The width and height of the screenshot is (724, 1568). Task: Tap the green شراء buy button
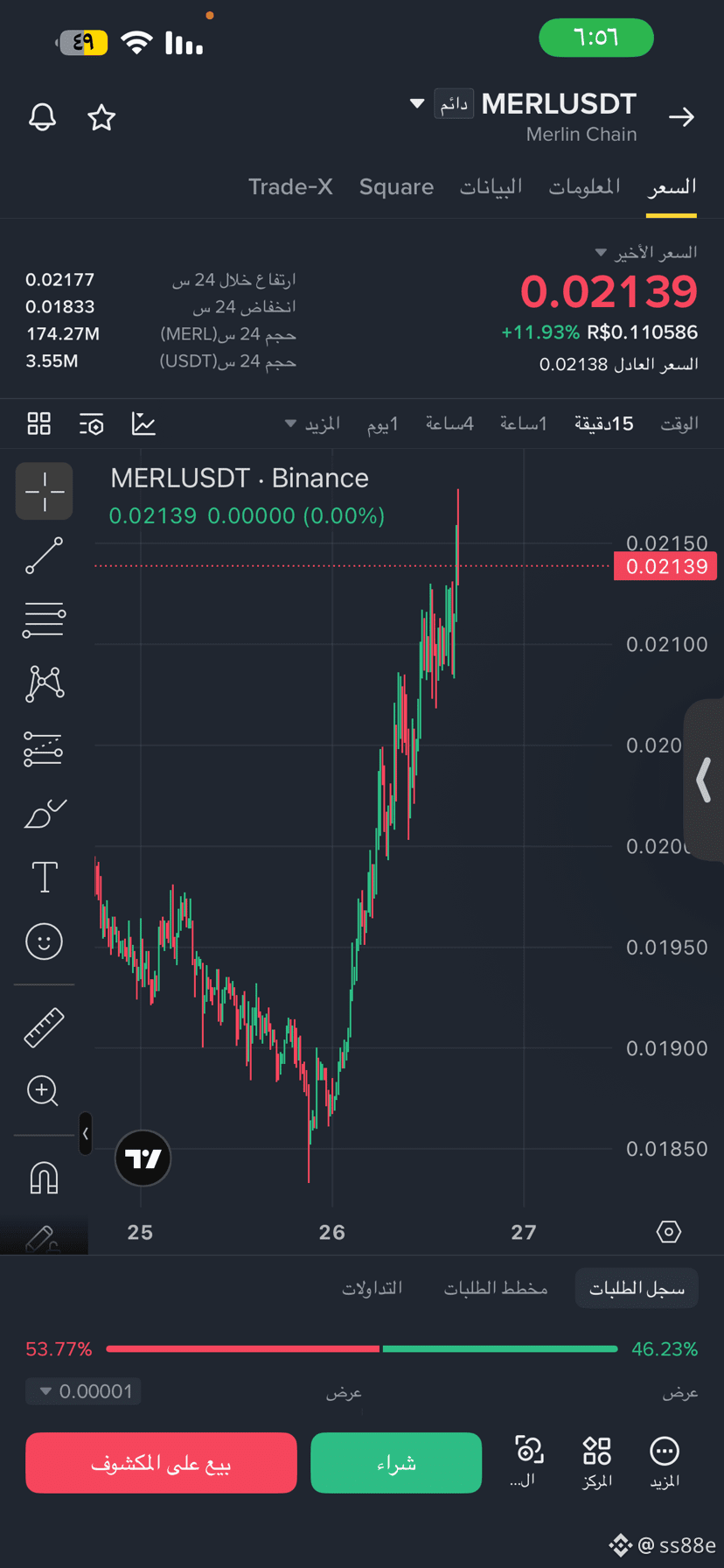[396, 1462]
